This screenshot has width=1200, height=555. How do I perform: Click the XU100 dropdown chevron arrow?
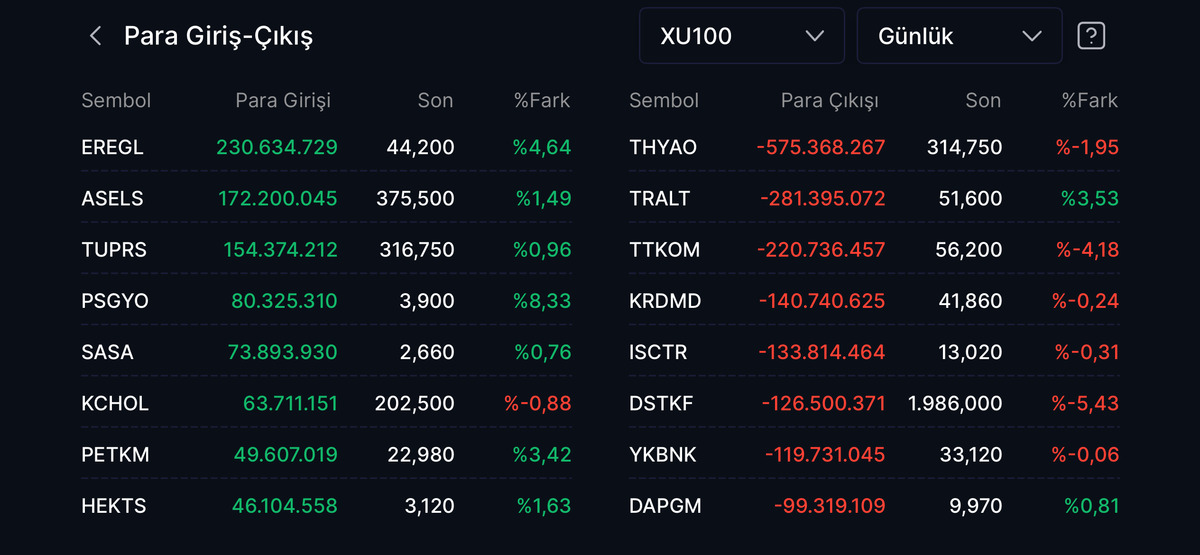click(x=814, y=36)
